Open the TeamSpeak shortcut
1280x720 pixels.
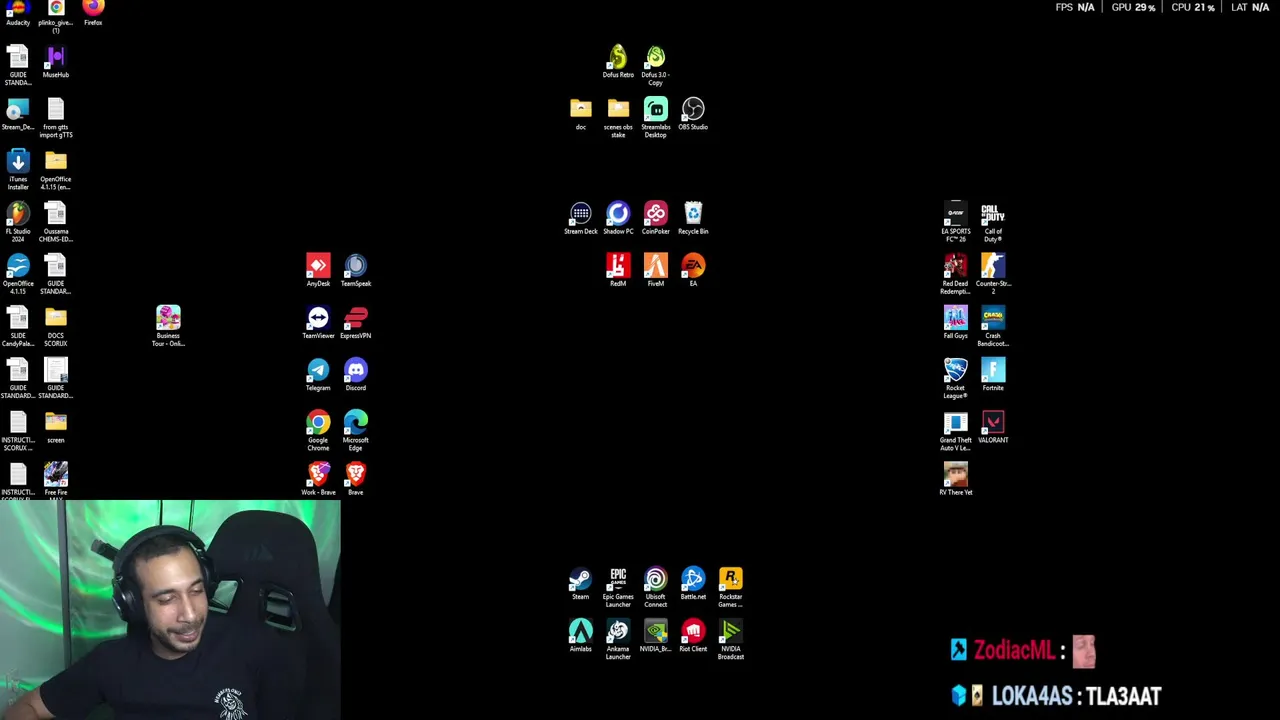[x=356, y=270]
